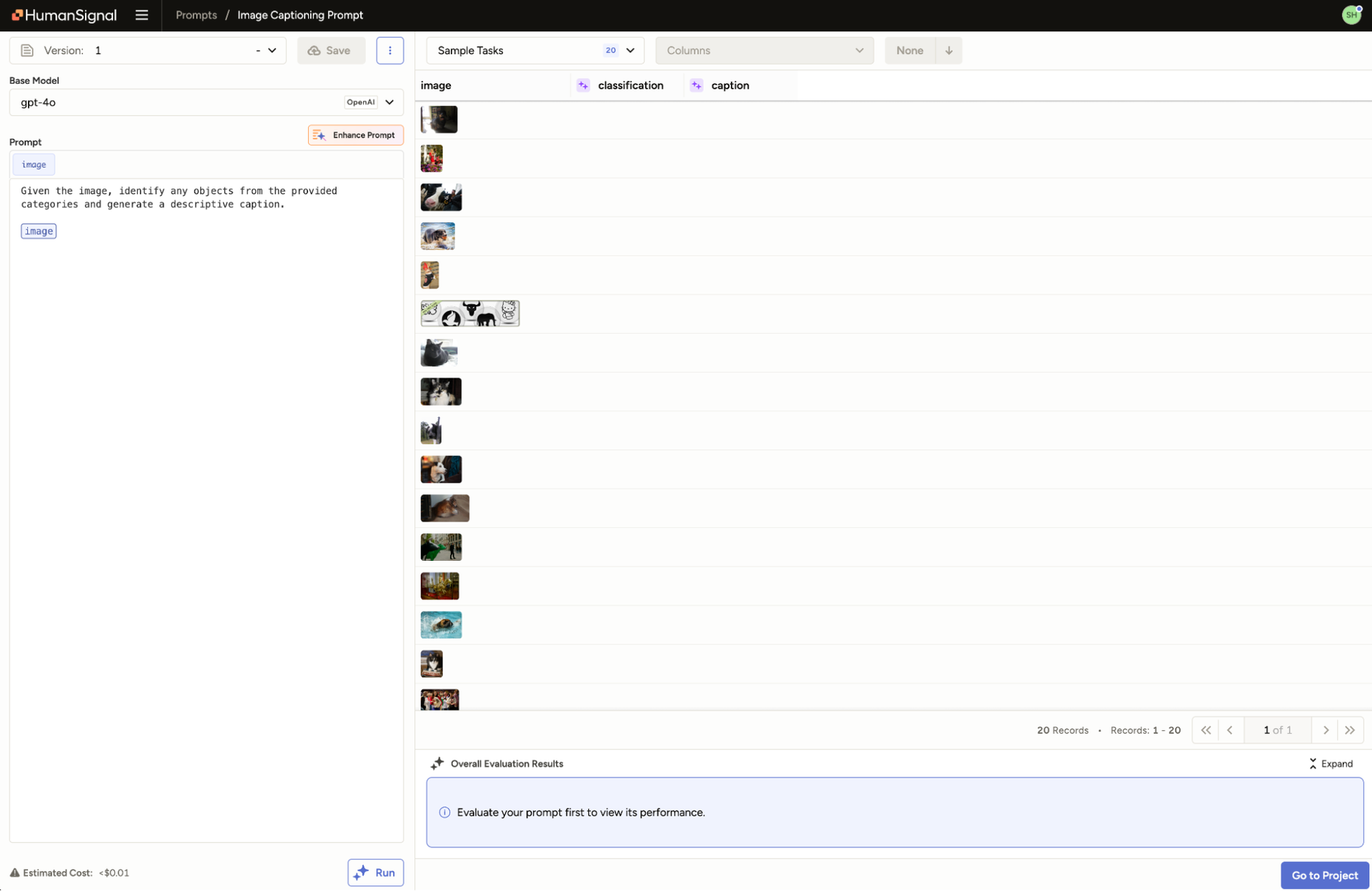Screen dimensions: 1372x891
Task: Open the fifth row narrow portrait thumbnail
Action: pyautogui.click(x=429, y=275)
